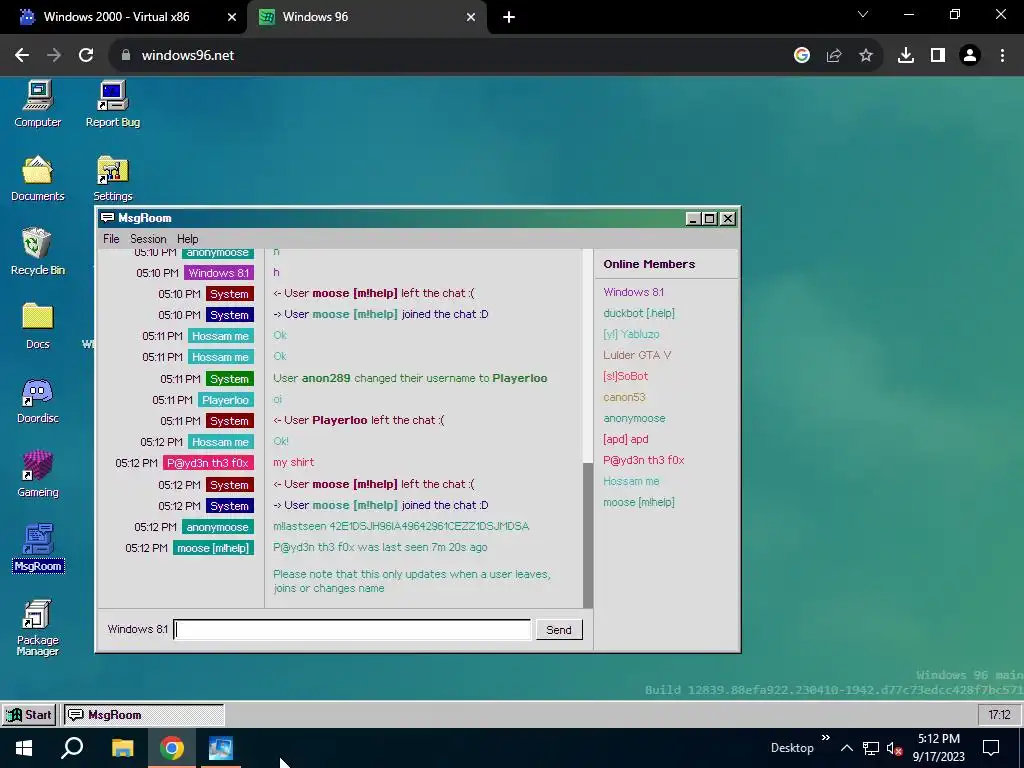The width and height of the screenshot is (1024, 768).
Task: Click the Desktop toolbar label
Action: tap(792, 748)
